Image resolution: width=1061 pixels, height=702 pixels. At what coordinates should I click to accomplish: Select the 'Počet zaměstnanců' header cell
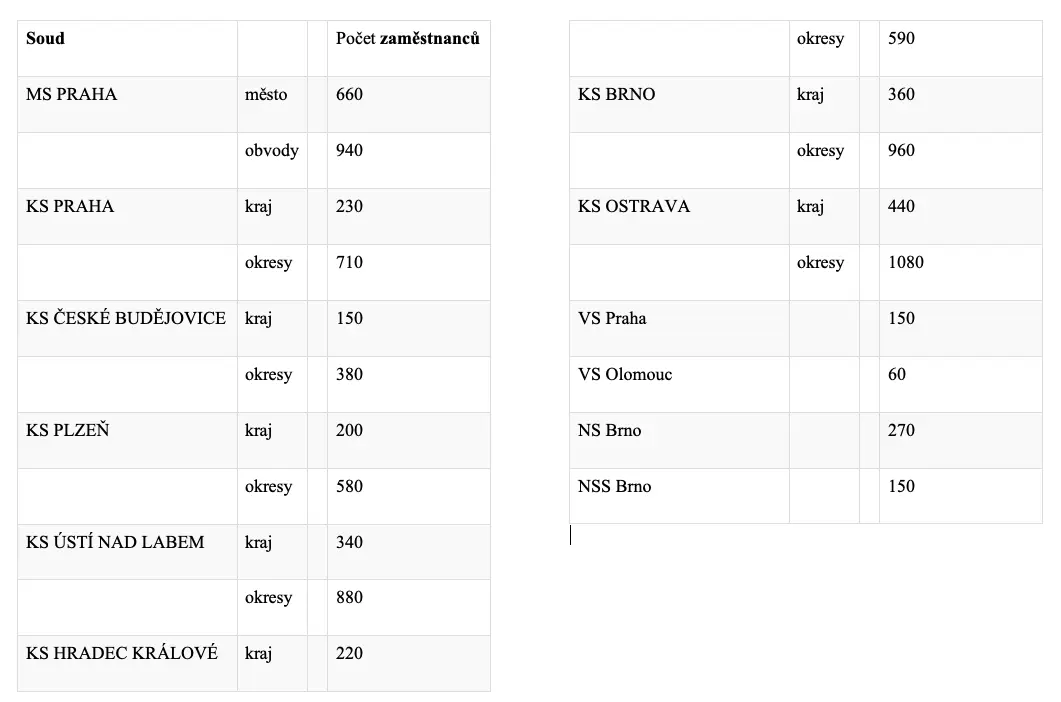(x=409, y=48)
